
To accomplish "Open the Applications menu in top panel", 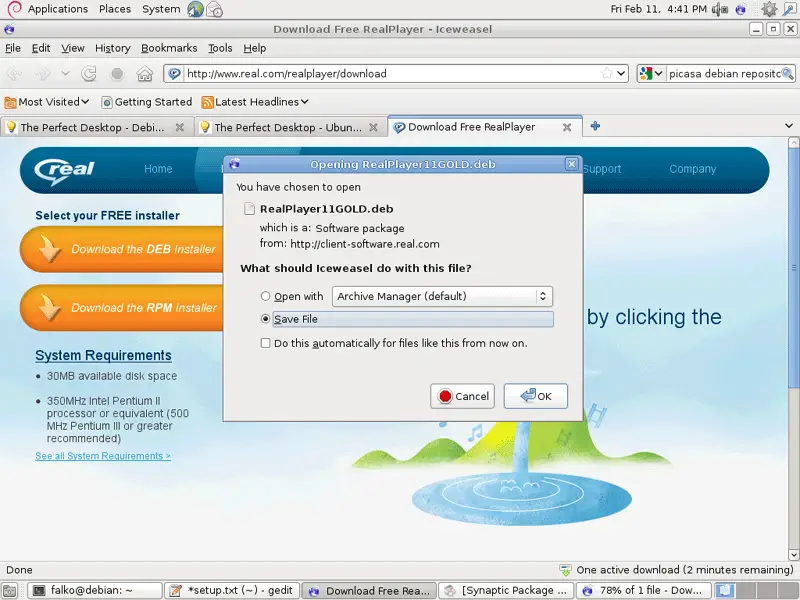I will pyautogui.click(x=58, y=9).
